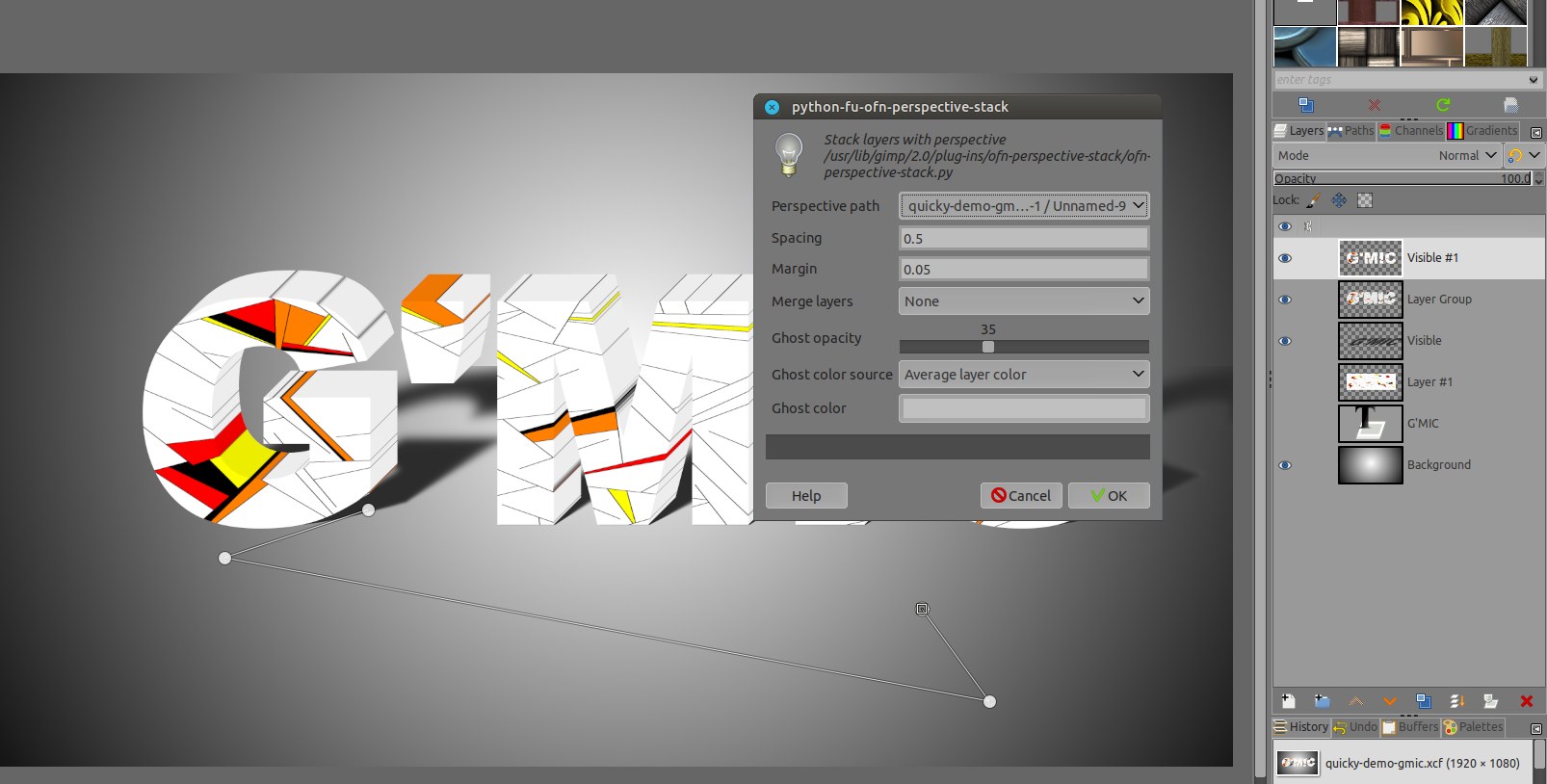
Task: Select the yellow ornamental pattern thumbnail
Action: click(x=1431, y=13)
